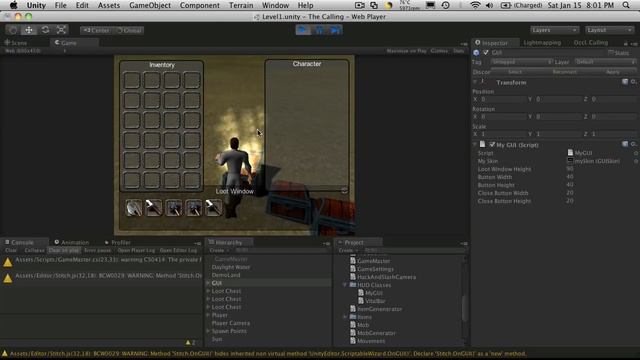Toggle Clear on play in Console

tap(64, 250)
